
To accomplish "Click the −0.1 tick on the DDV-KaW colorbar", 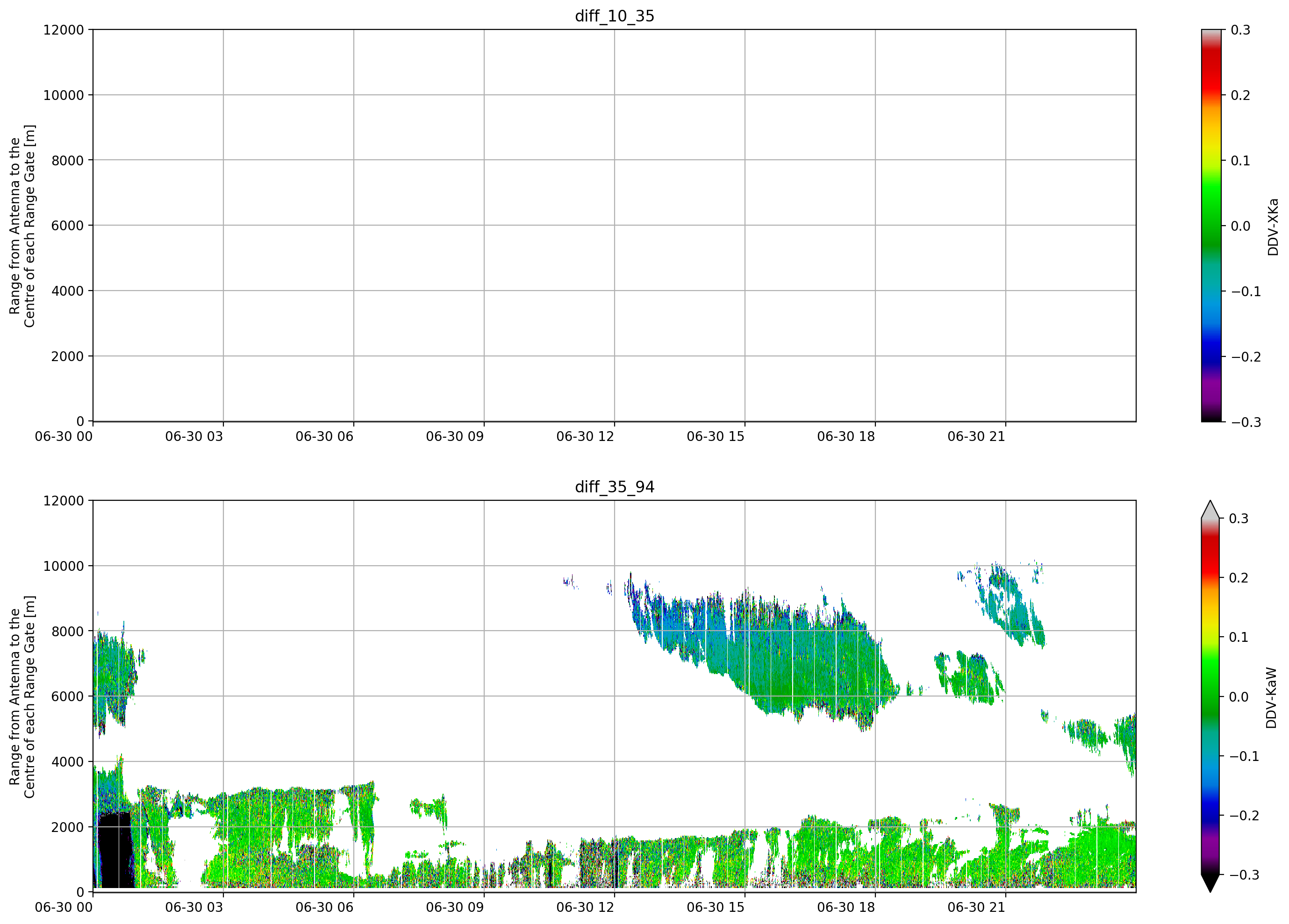I will (x=1244, y=756).
